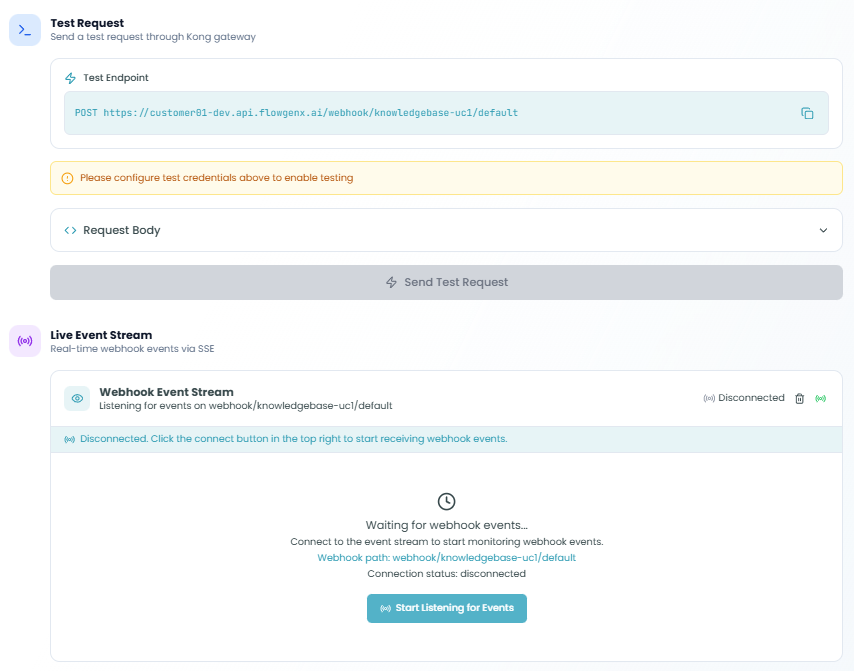This screenshot has width=854, height=671.
Task: Open the webhook/knowledgebase-uc1/default path link
Action: tap(483, 558)
